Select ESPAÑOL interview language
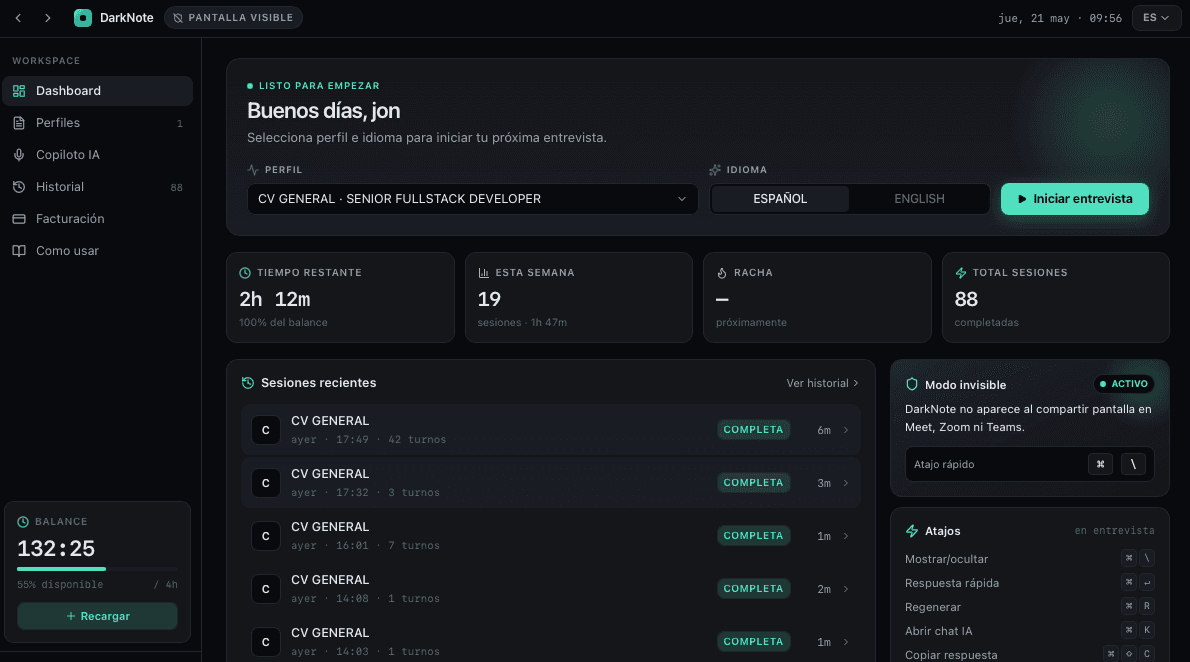This screenshot has width=1190, height=662. tap(780, 199)
